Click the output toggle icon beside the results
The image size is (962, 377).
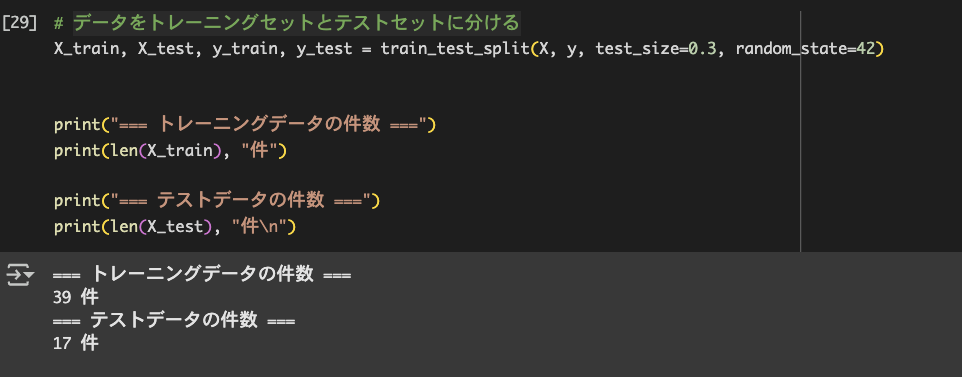click(20, 275)
